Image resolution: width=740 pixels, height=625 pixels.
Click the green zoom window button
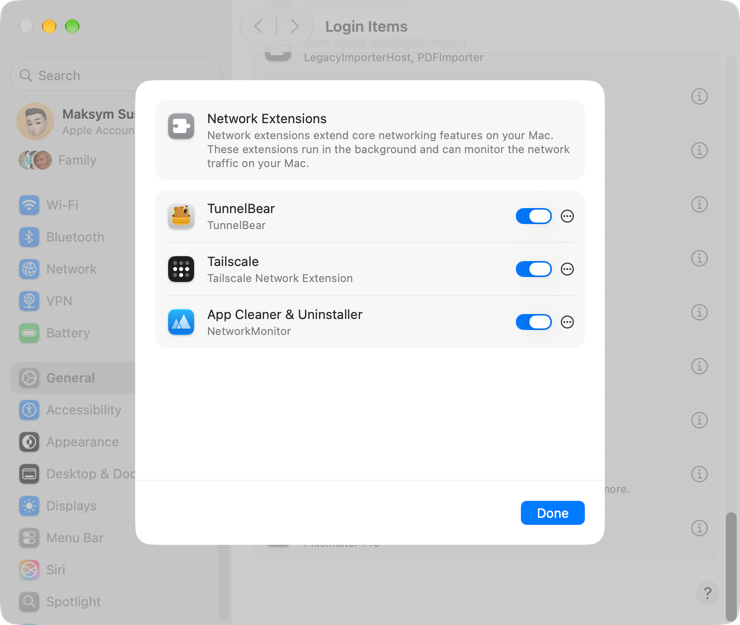[x=72, y=26]
